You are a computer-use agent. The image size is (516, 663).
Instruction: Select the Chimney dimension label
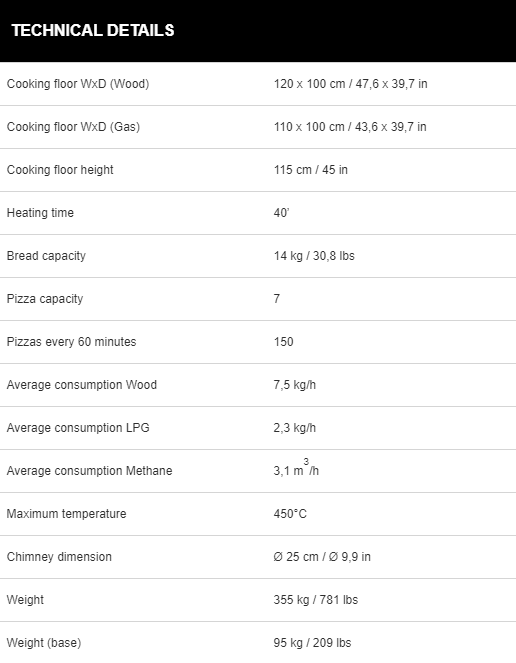[x=59, y=557]
